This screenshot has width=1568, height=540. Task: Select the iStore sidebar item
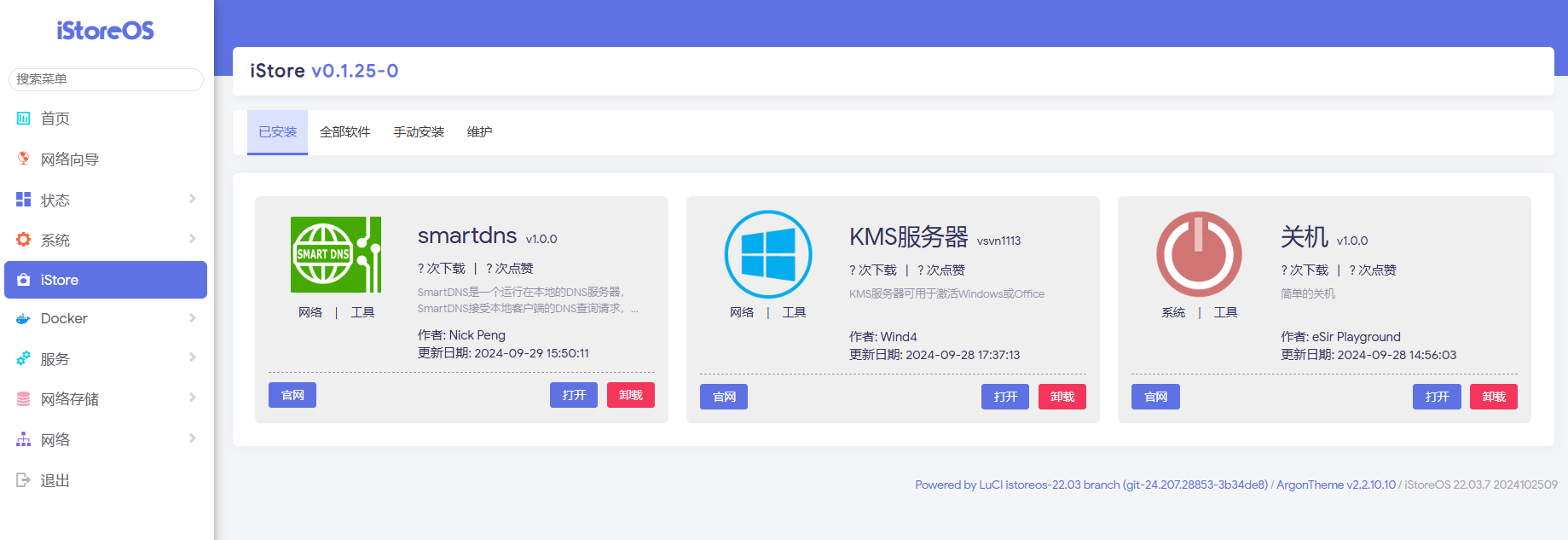pyautogui.click(x=106, y=280)
